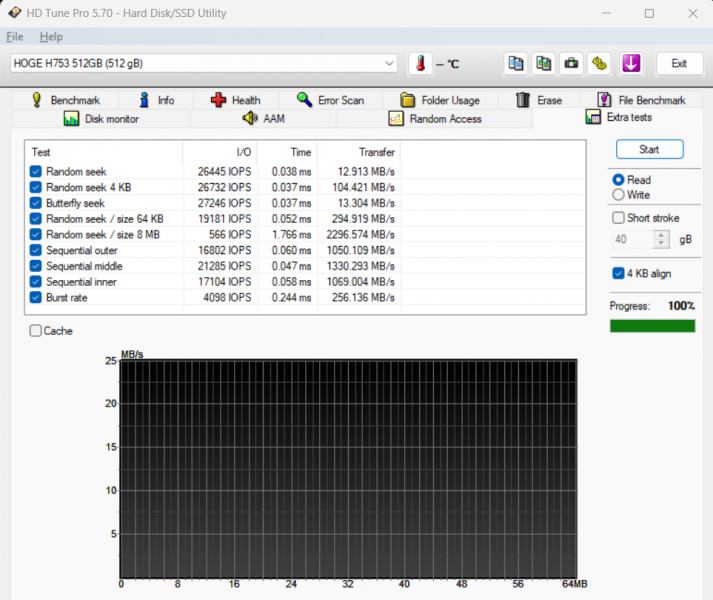The image size is (713, 600).
Task: Click the copy screenshot to clipboard icon
Action: (543, 63)
